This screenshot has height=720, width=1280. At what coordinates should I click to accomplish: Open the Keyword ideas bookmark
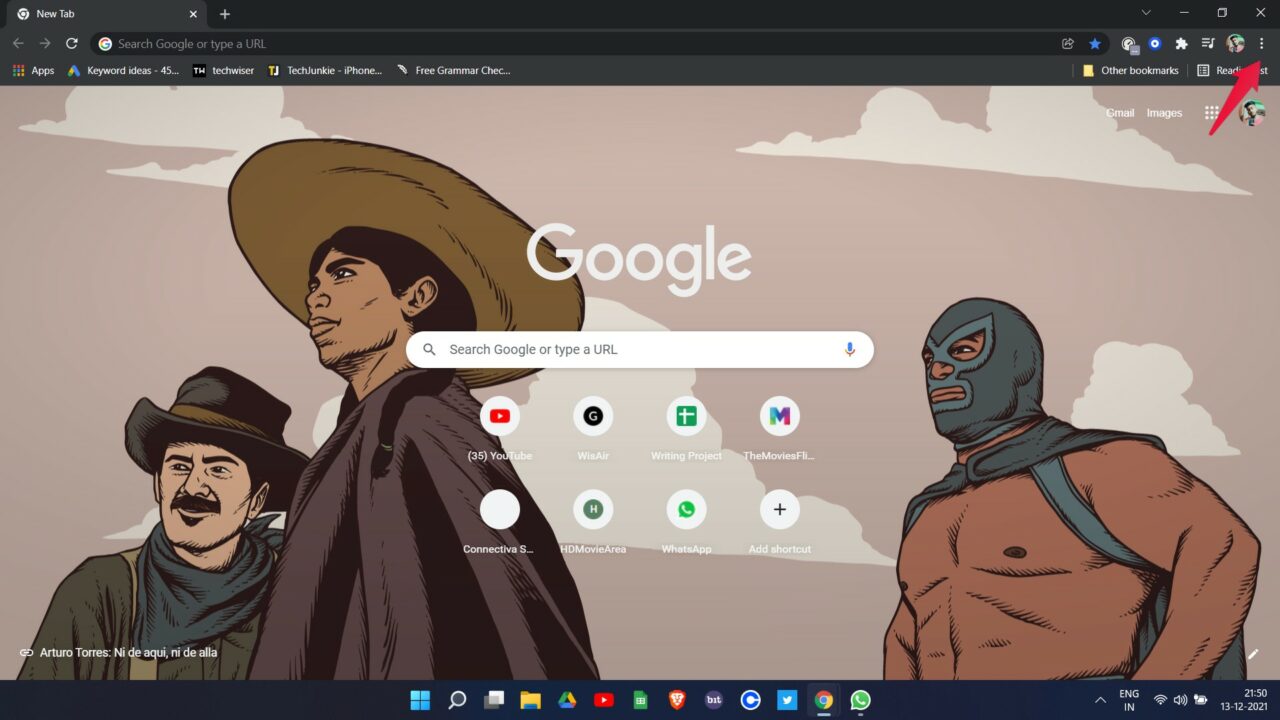[124, 71]
